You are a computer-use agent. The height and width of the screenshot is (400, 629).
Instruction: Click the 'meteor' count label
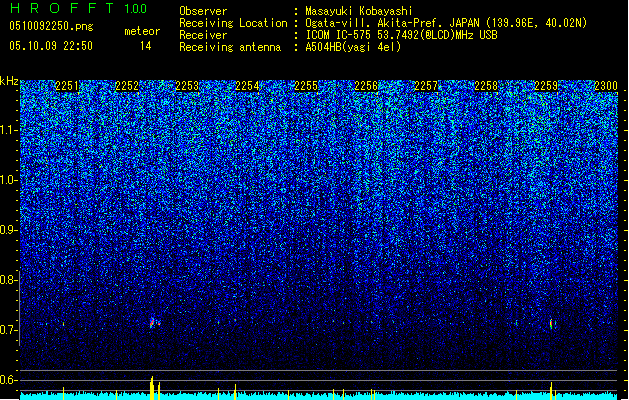pos(142,31)
